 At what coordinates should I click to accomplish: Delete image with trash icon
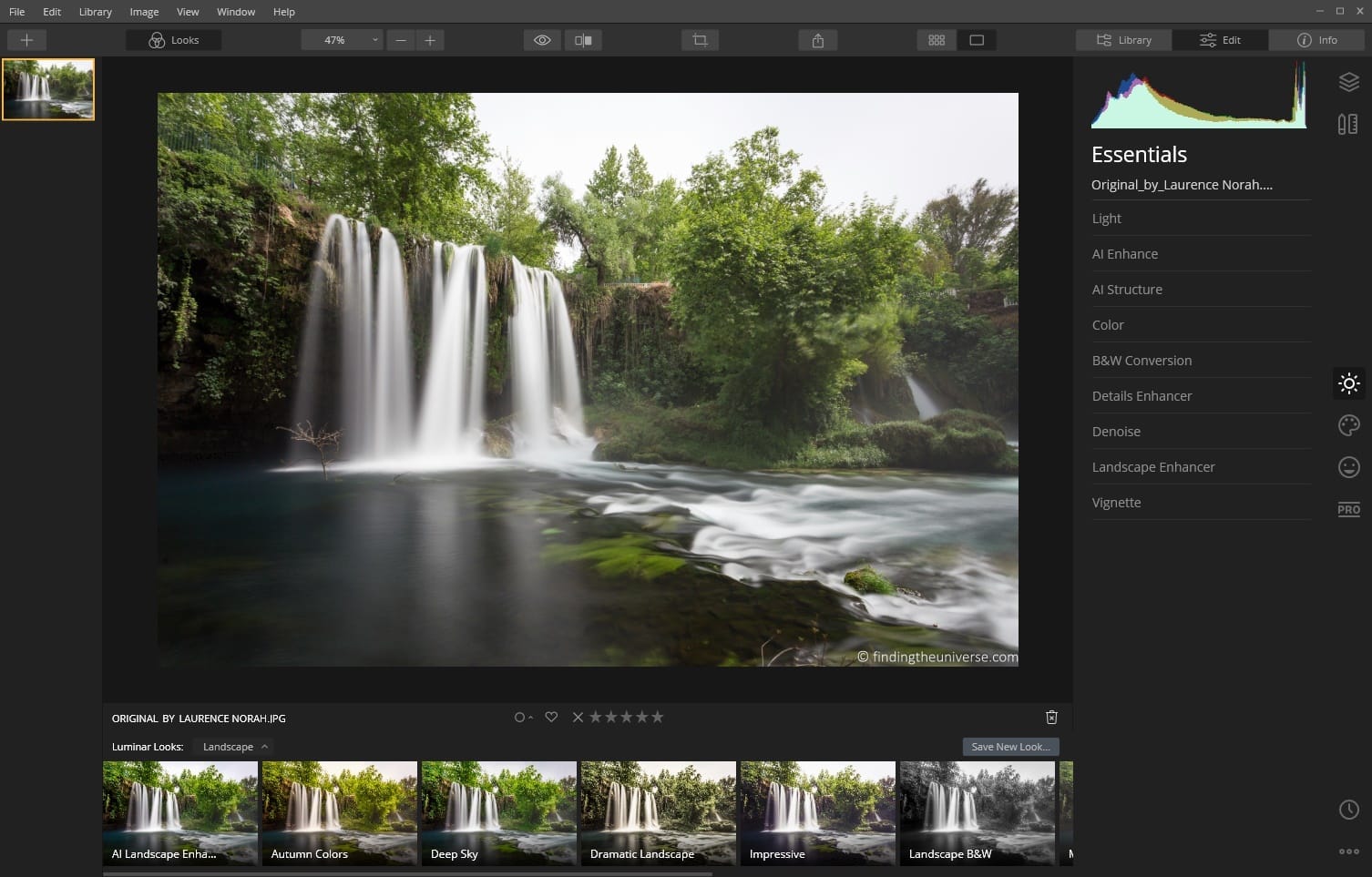1051,718
